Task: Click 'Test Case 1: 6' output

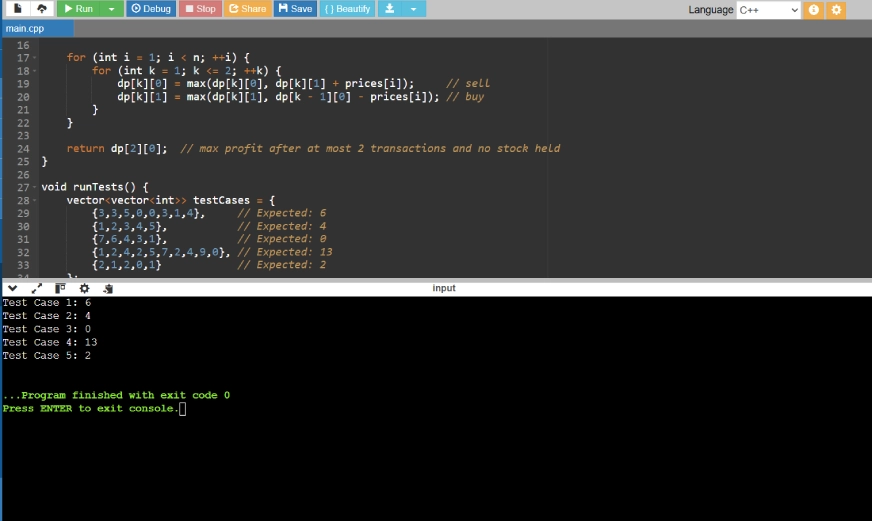Action: coord(47,303)
